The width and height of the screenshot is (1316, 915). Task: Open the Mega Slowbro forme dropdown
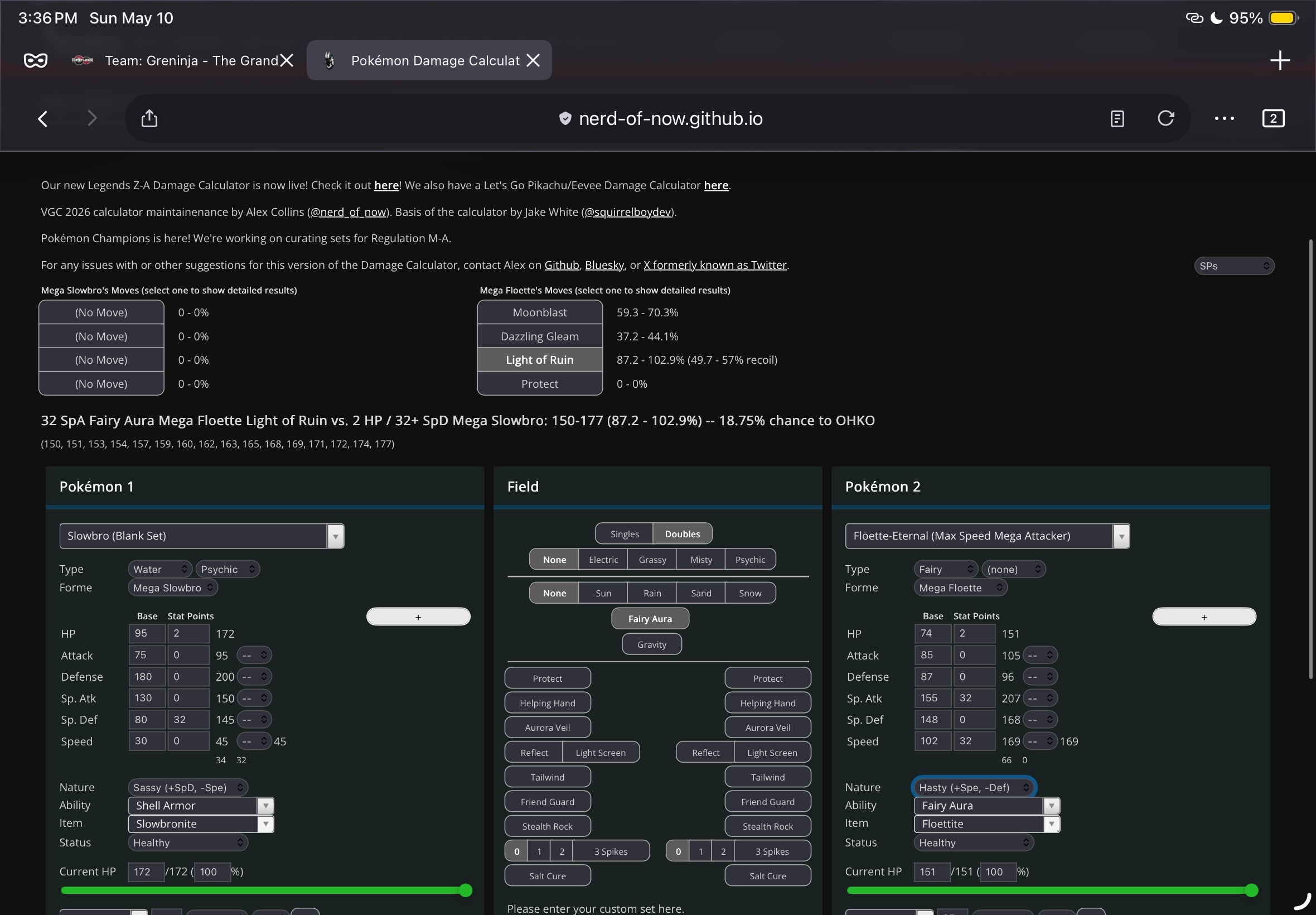coord(173,587)
